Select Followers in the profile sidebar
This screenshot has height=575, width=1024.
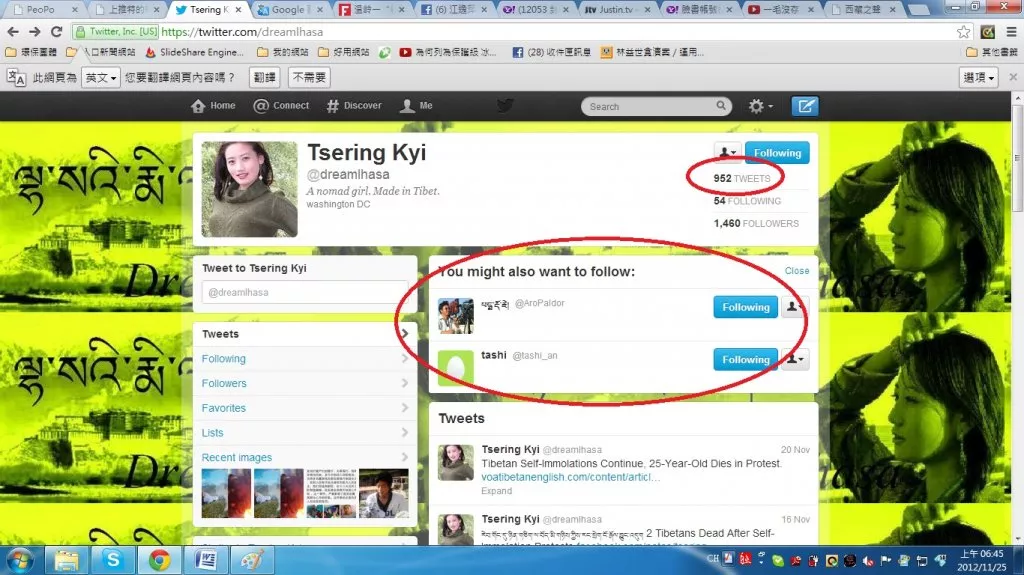pyautogui.click(x=305, y=384)
